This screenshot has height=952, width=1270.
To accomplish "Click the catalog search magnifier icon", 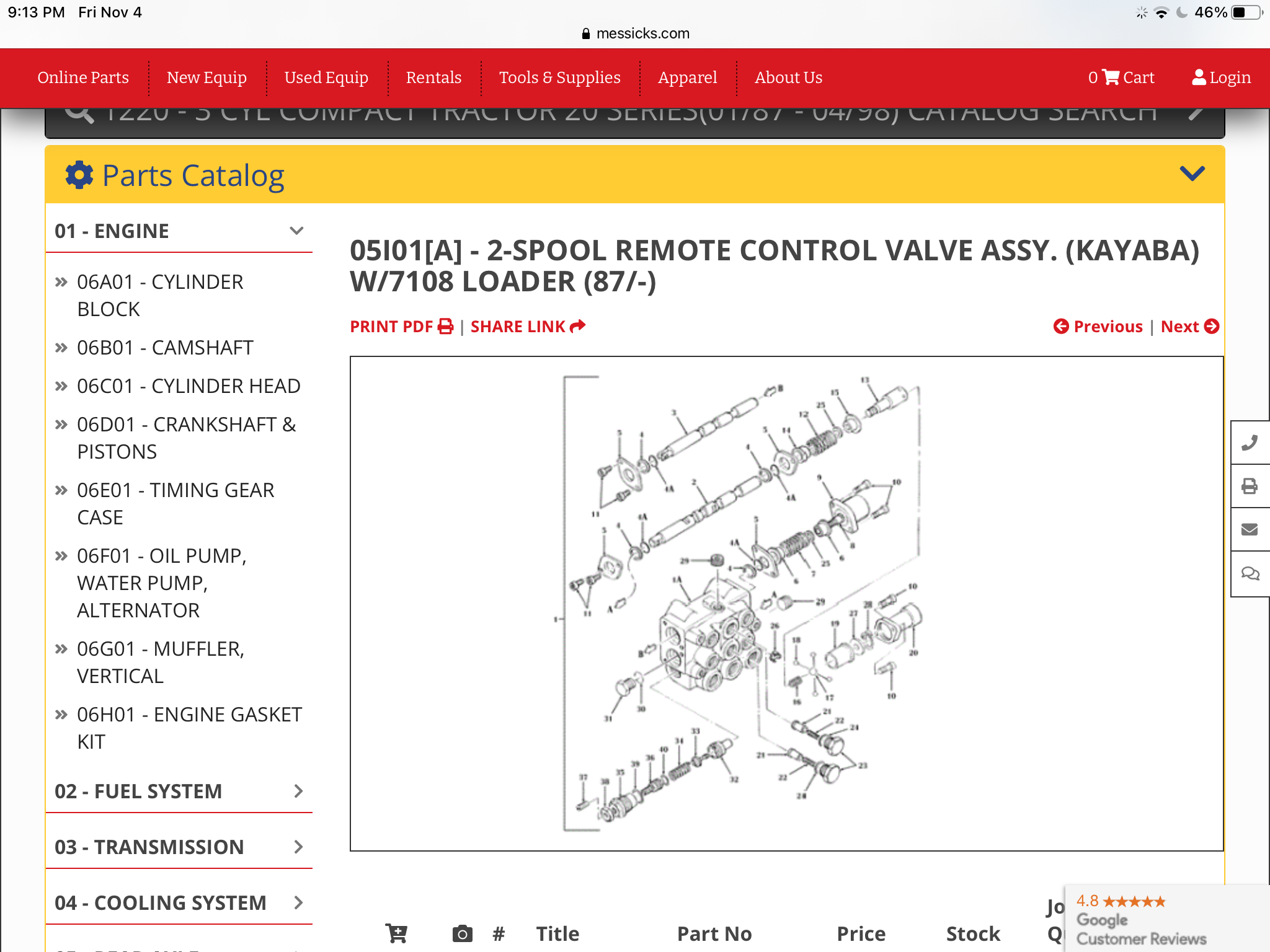I will click(79, 115).
